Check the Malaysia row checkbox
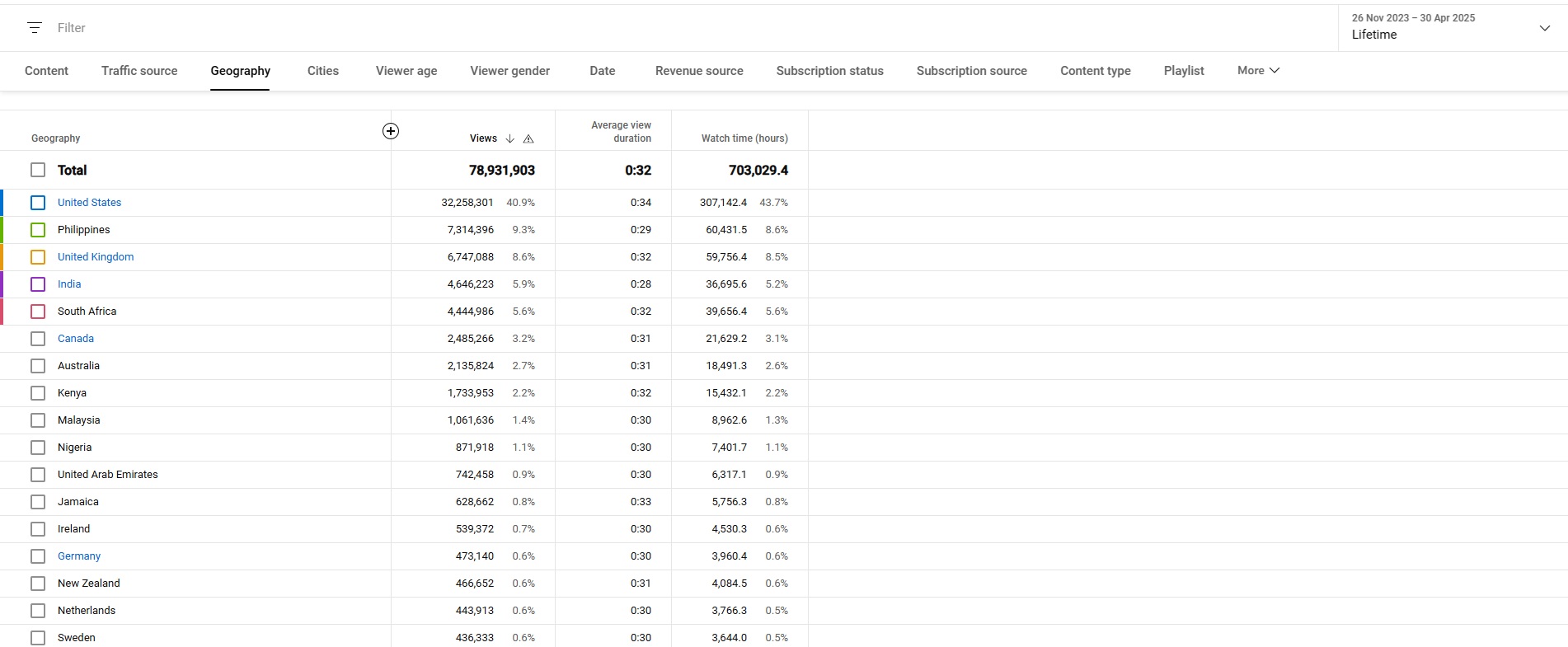The width and height of the screenshot is (1568, 647). coord(38,420)
